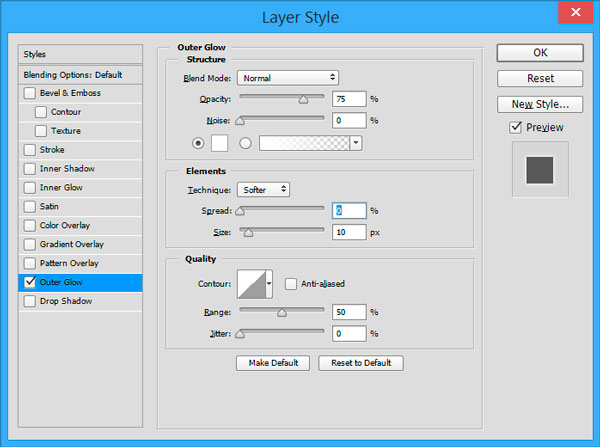Click the Jitter percentage input field
Image resolution: width=600 pixels, height=447 pixels.
[349, 334]
